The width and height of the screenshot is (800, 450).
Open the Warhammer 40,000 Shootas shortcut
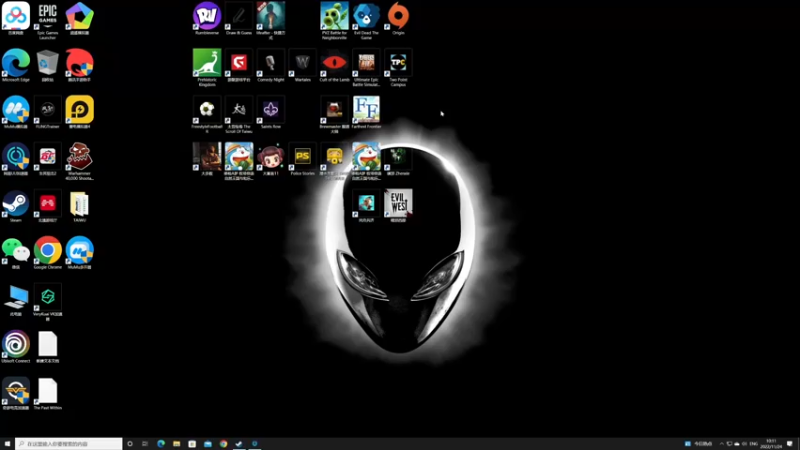coord(80,161)
